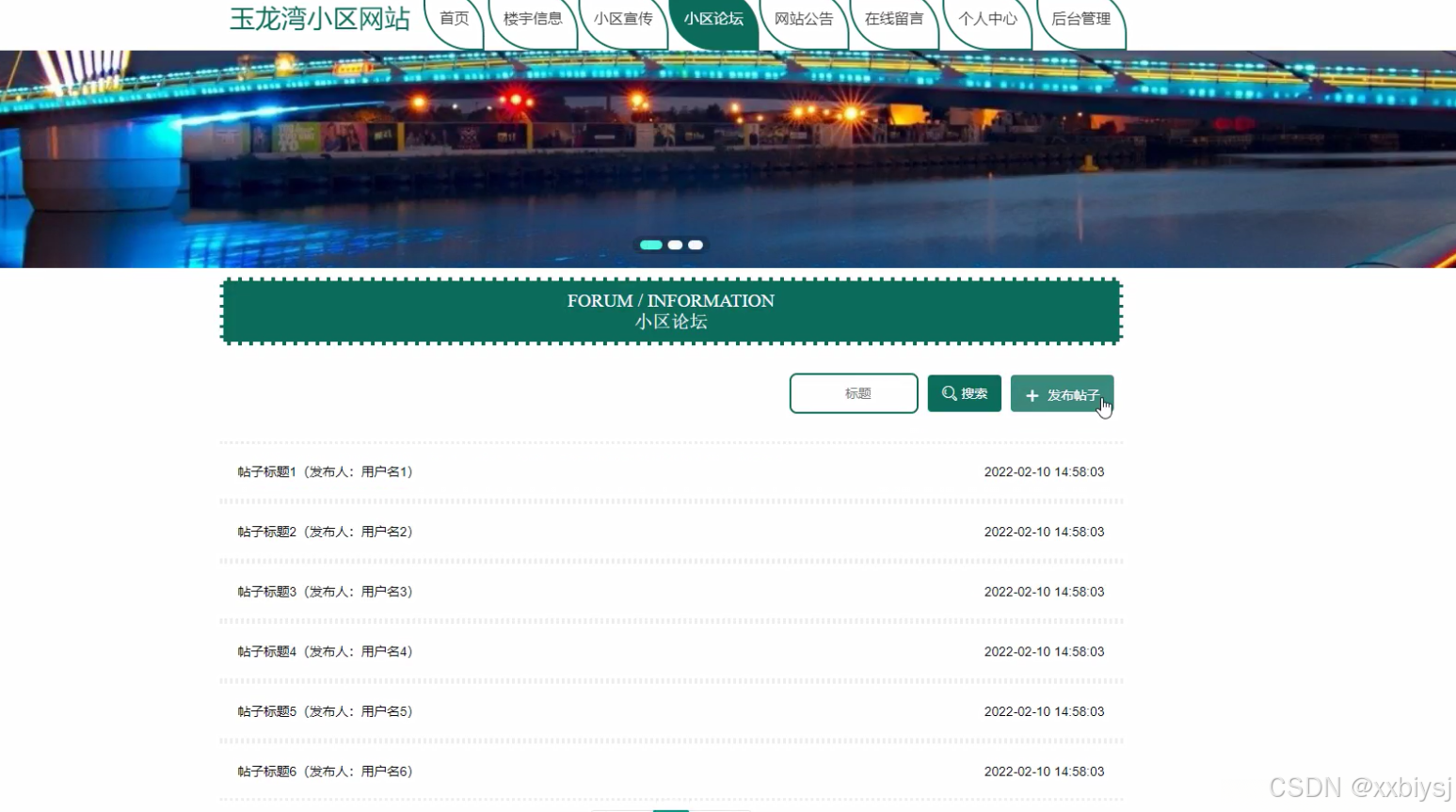This screenshot has width=1456, height=812.
Task: Click the 发布帖子 button
Action: tap(1062, 394)
